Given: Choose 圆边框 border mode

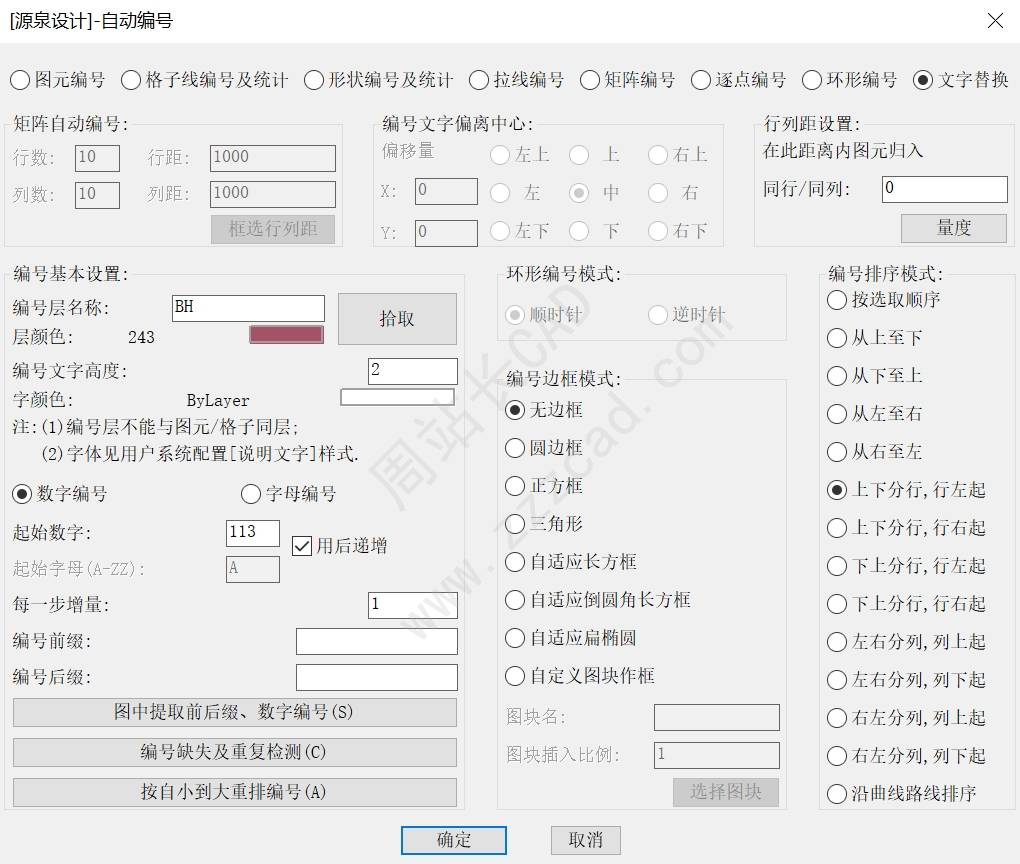Looking at the screenshot, I should tap(544, 448).
